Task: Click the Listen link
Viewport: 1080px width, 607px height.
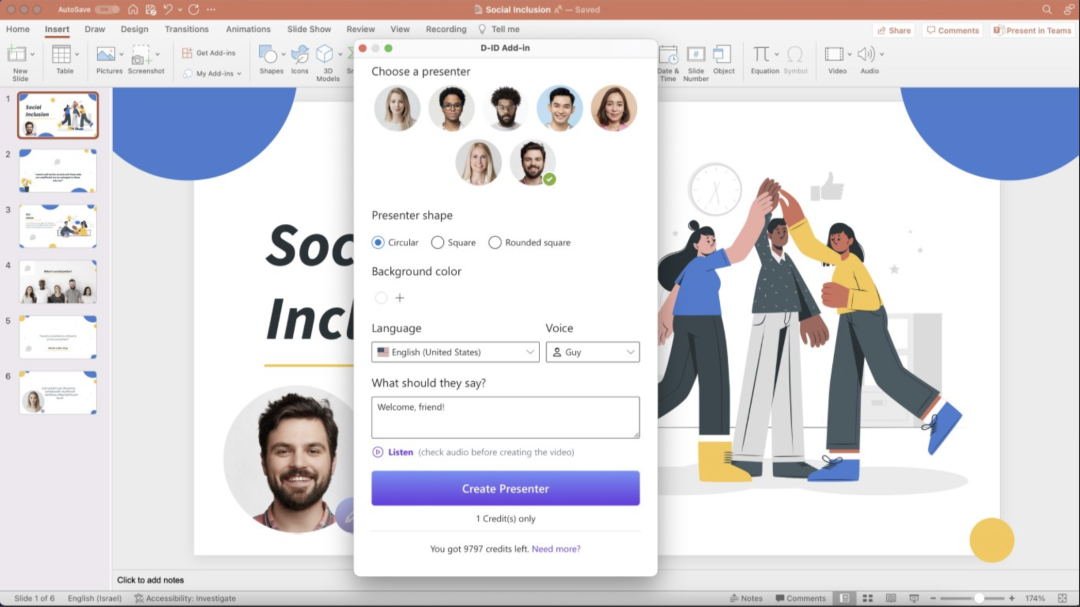Action: tap(400, 452)
